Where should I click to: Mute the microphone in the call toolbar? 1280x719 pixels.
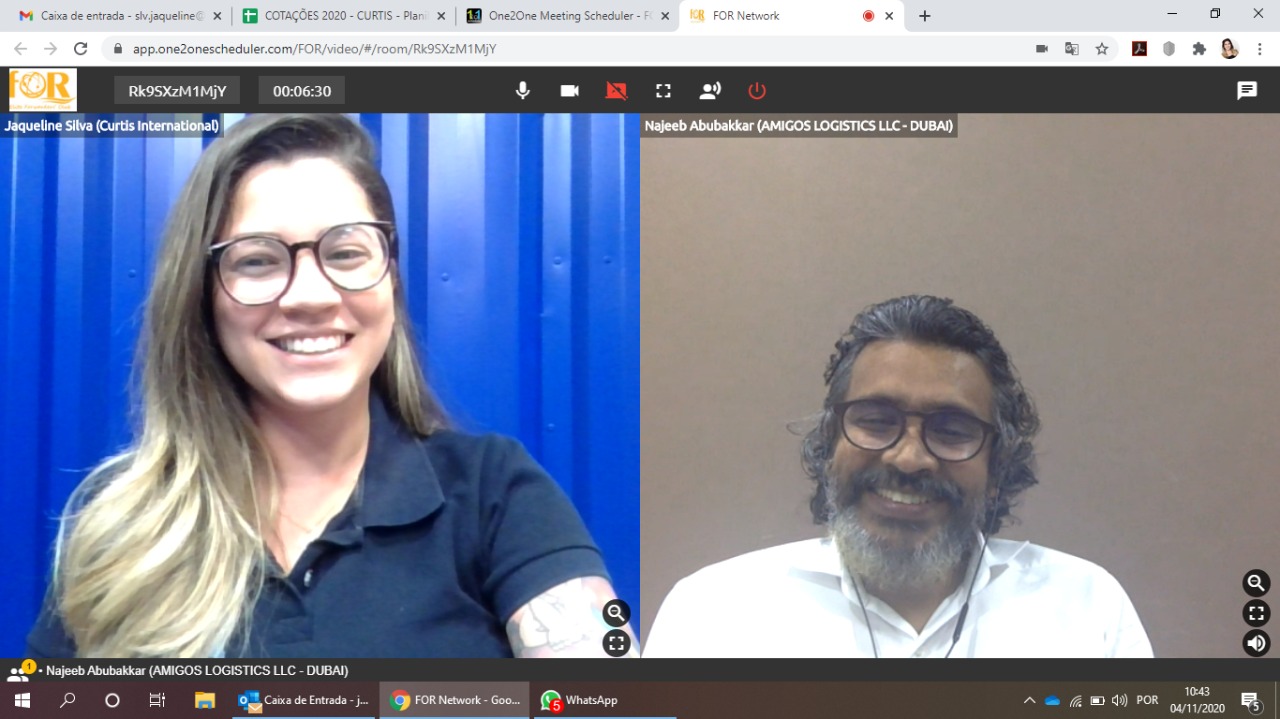pos(522,91)
